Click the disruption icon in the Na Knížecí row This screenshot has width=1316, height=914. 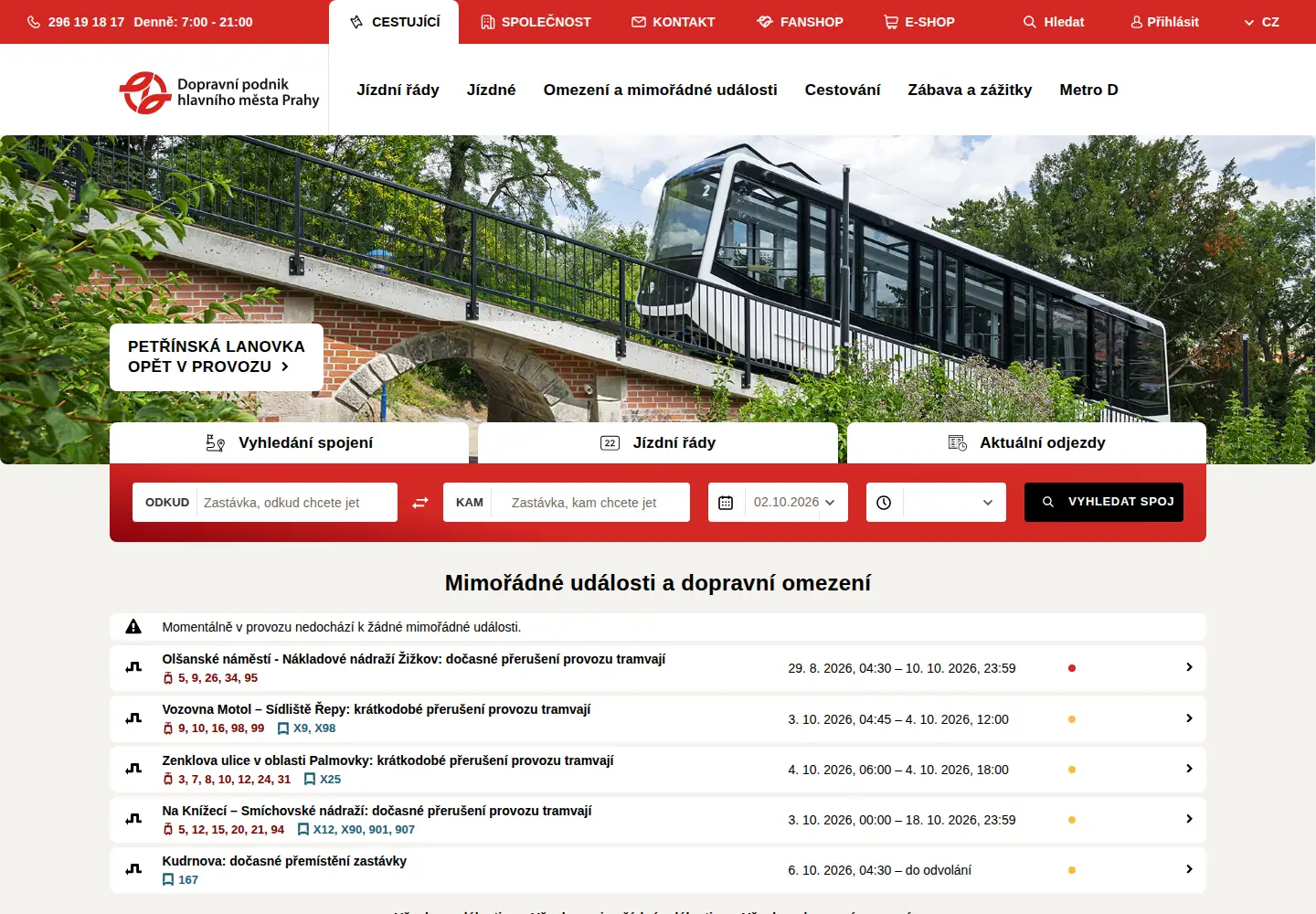133,820
